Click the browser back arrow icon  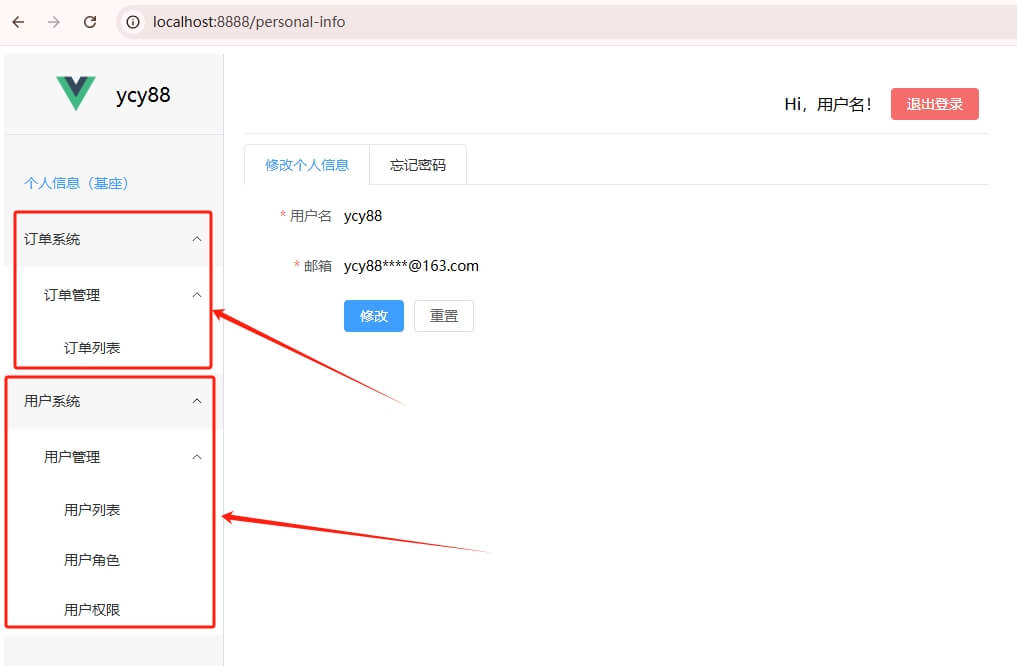18,22
